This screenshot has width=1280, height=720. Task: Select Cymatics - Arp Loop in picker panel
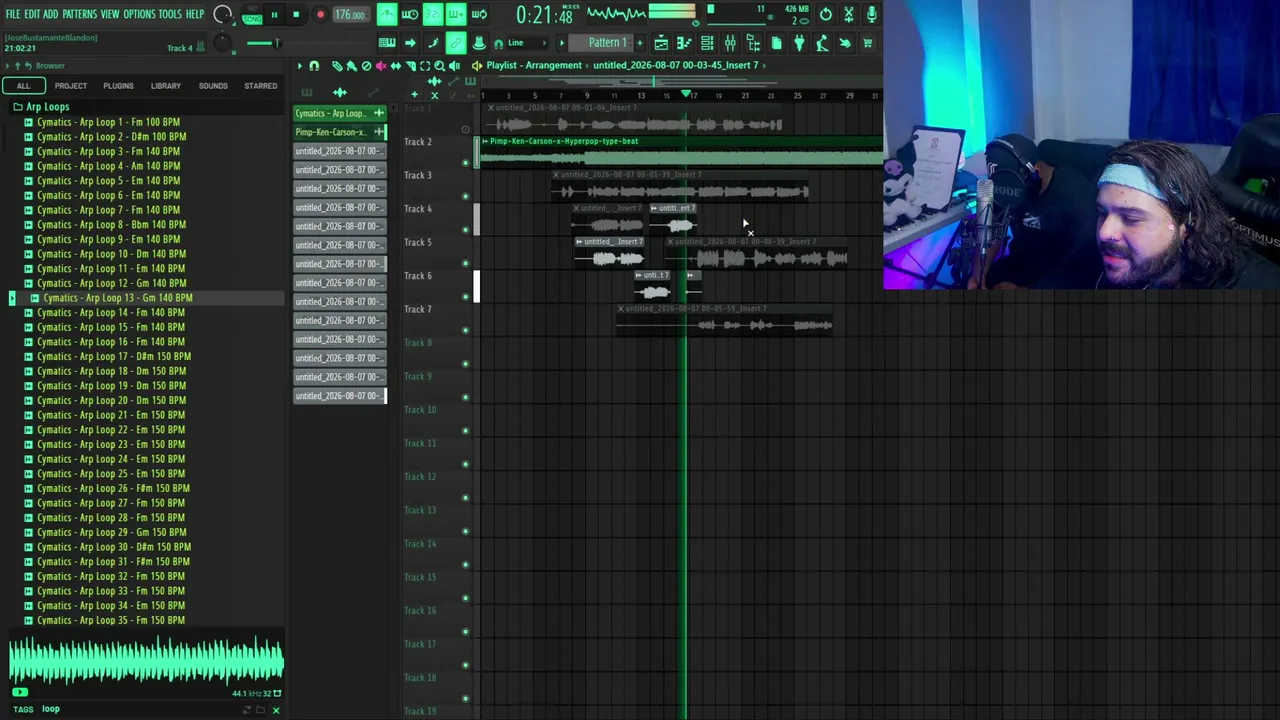pos(339,113)
